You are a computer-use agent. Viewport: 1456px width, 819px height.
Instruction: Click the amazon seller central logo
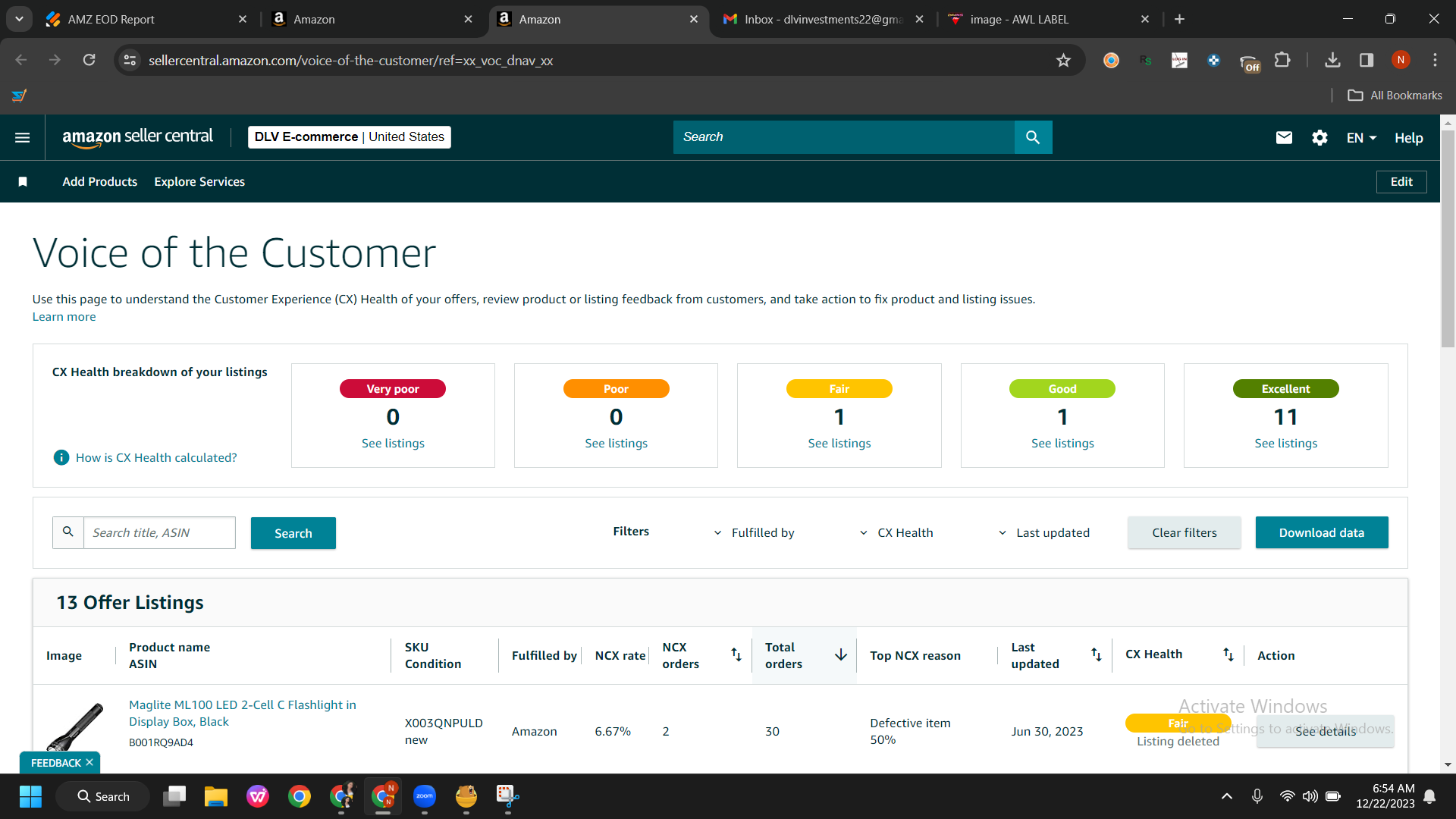pyautogui.click(x=138, y=137)
